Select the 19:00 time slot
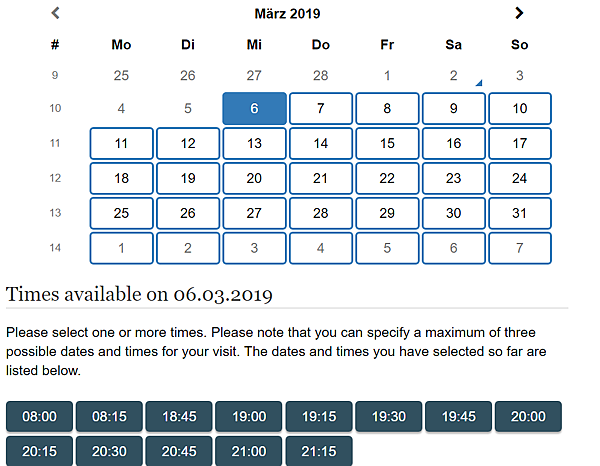Image resolution: width=600 pixels, height=466 pixels. click(x=249, y=417)
